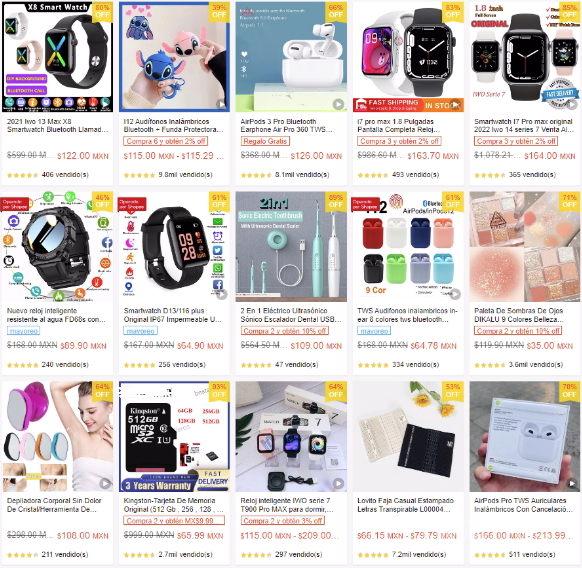Image resolution: width=582 pixels, height=568 pixels.
Task: Click the Kingston 512GB micro SD thumbnail
Action: [174, 437]
